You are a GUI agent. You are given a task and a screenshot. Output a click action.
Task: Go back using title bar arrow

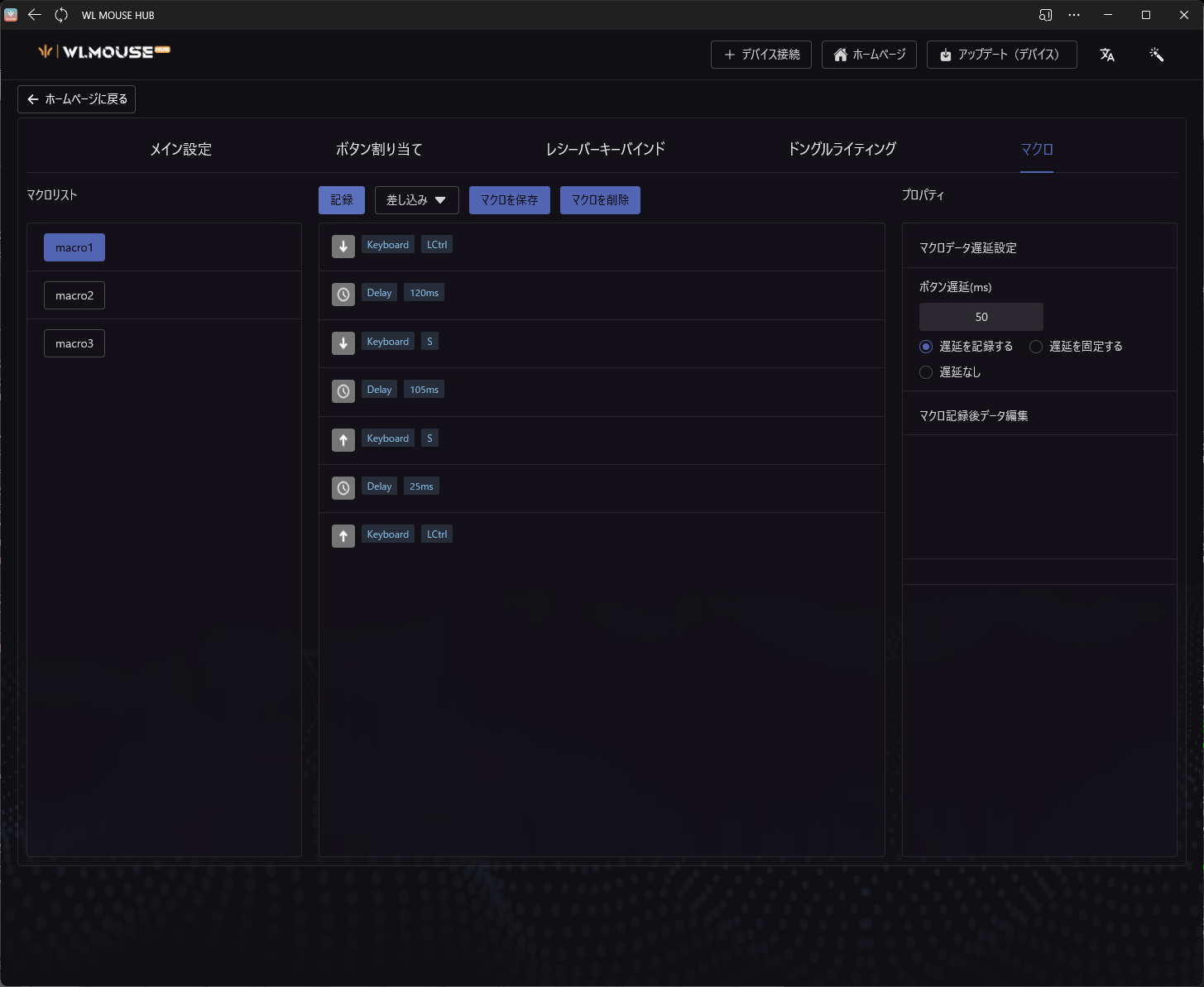[35, 15]
